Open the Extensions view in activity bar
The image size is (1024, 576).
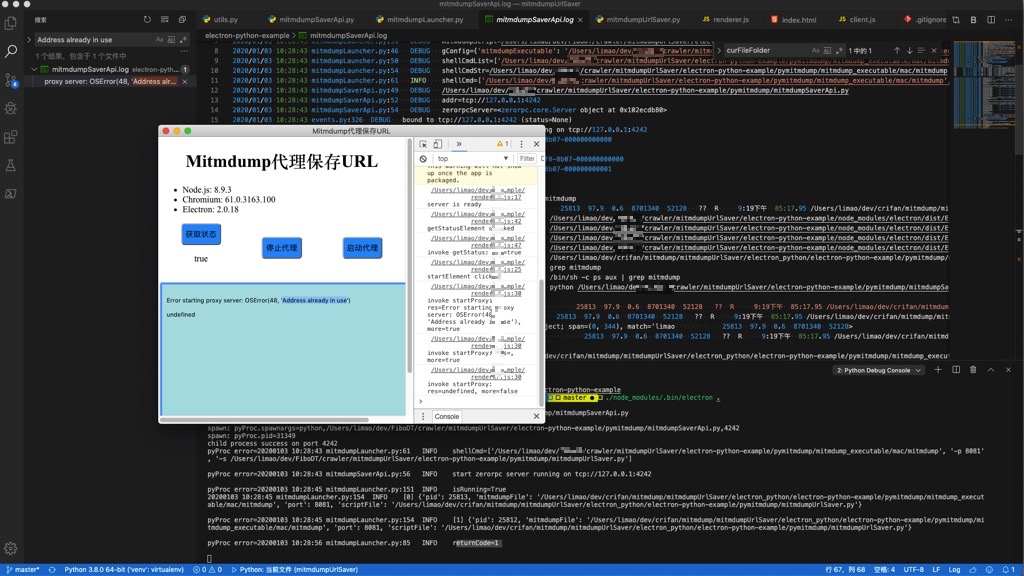[x=11, y=137]
